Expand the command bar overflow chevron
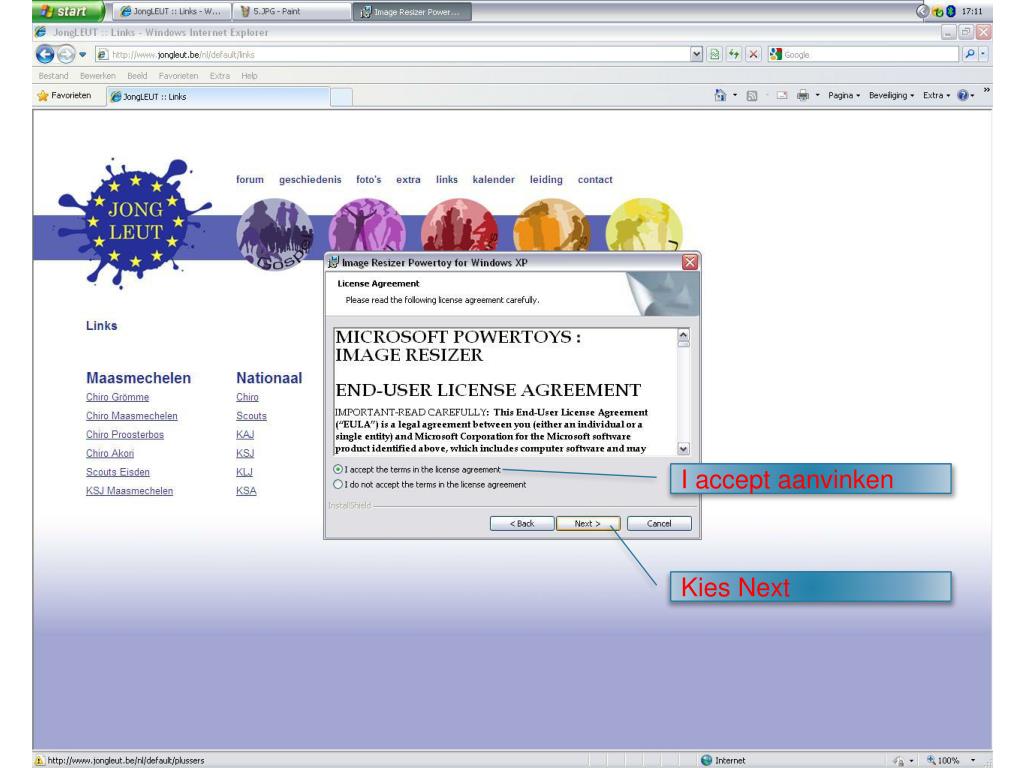 [986, 90]
